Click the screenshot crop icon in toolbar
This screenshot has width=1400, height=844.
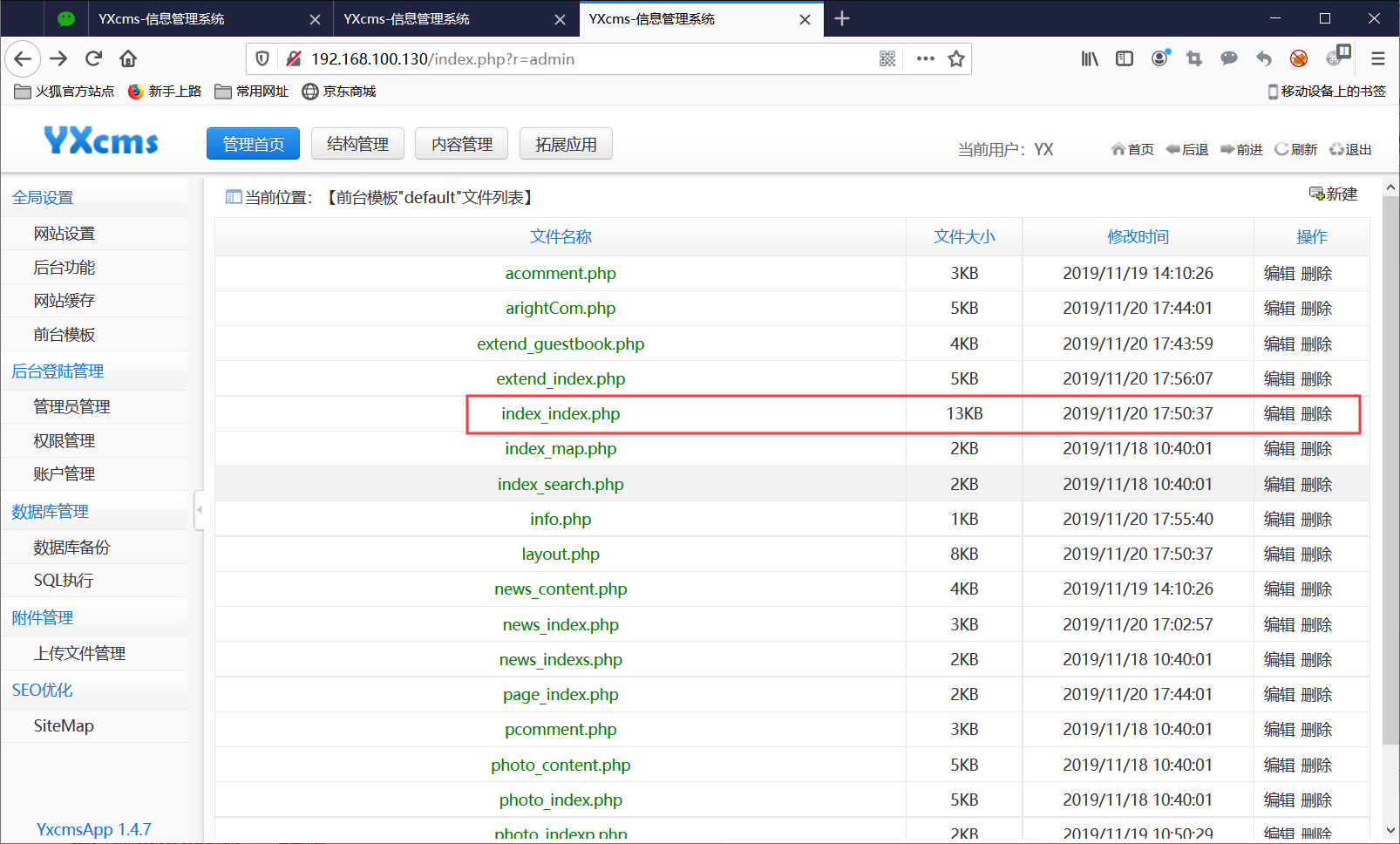(1194, 58)
